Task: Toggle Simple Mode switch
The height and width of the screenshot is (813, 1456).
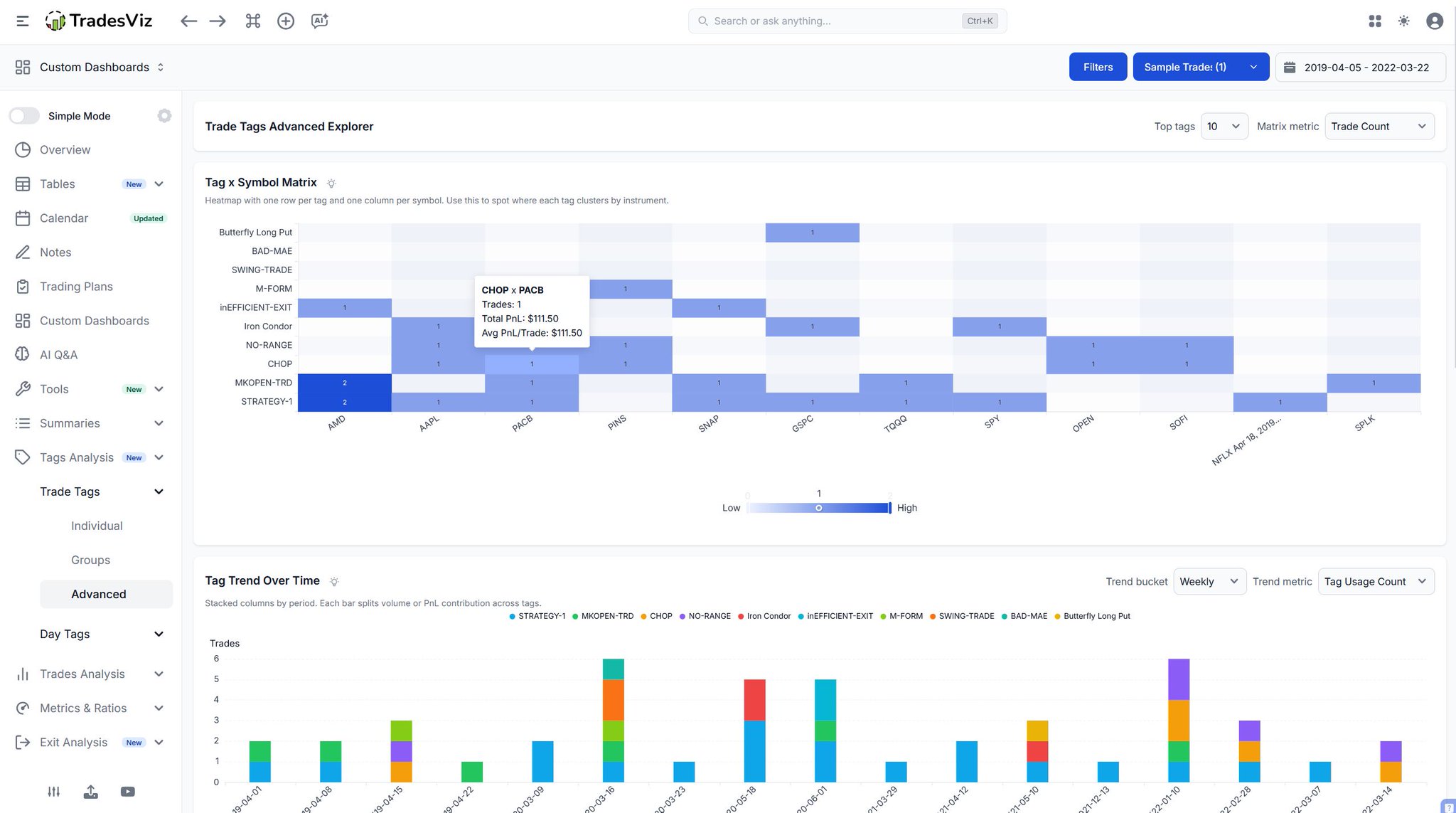Action: point(24,116)
